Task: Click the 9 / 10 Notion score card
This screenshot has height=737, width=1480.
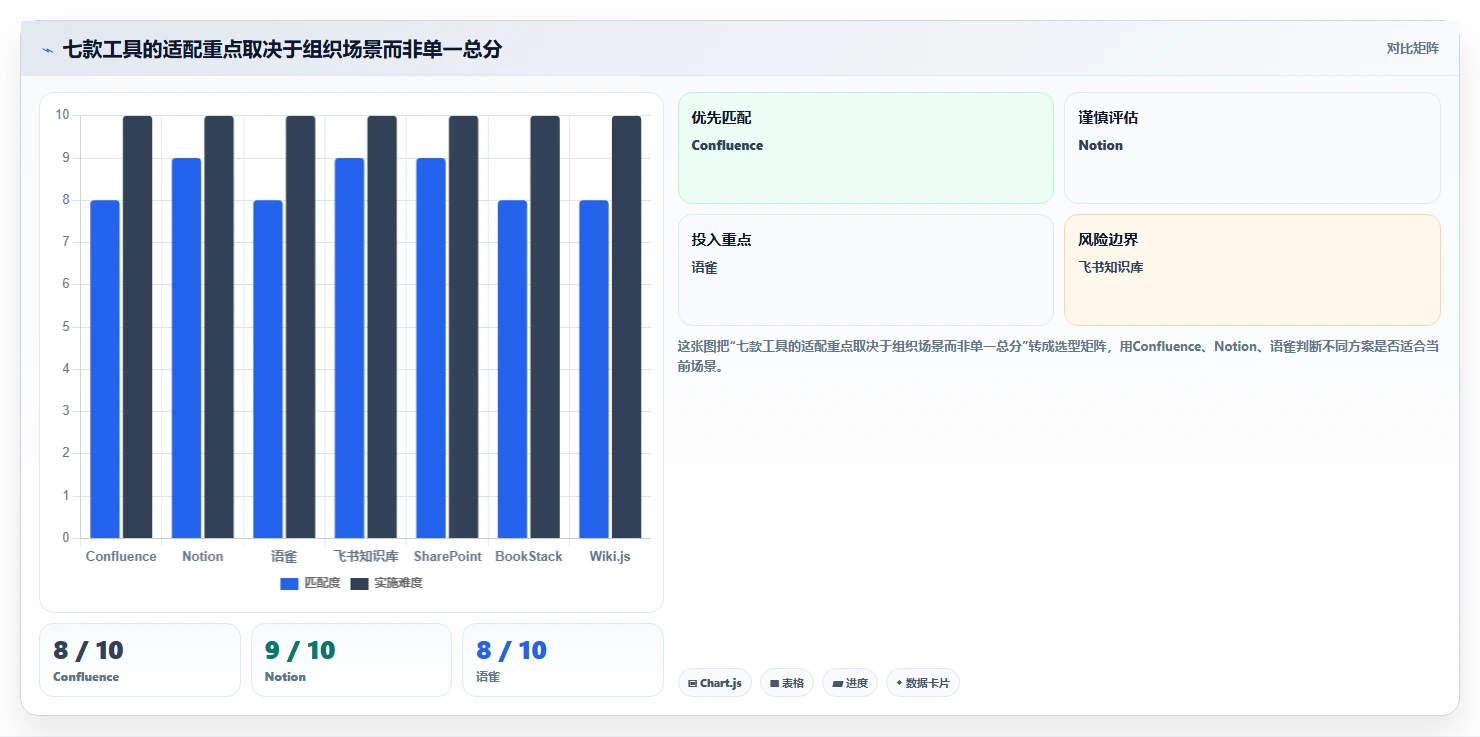Action: click(351, 660)
